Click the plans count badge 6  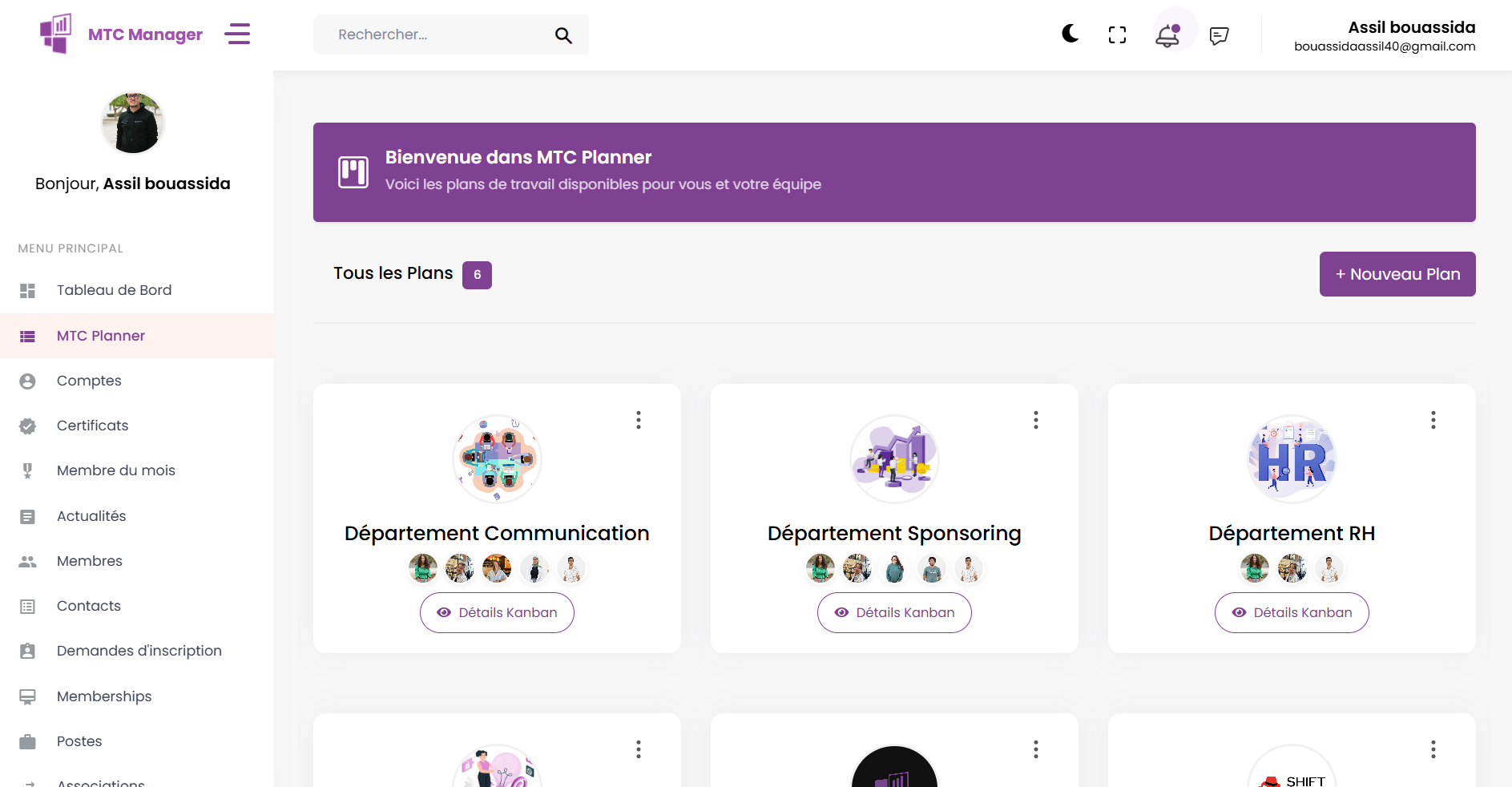pos(477,275)
